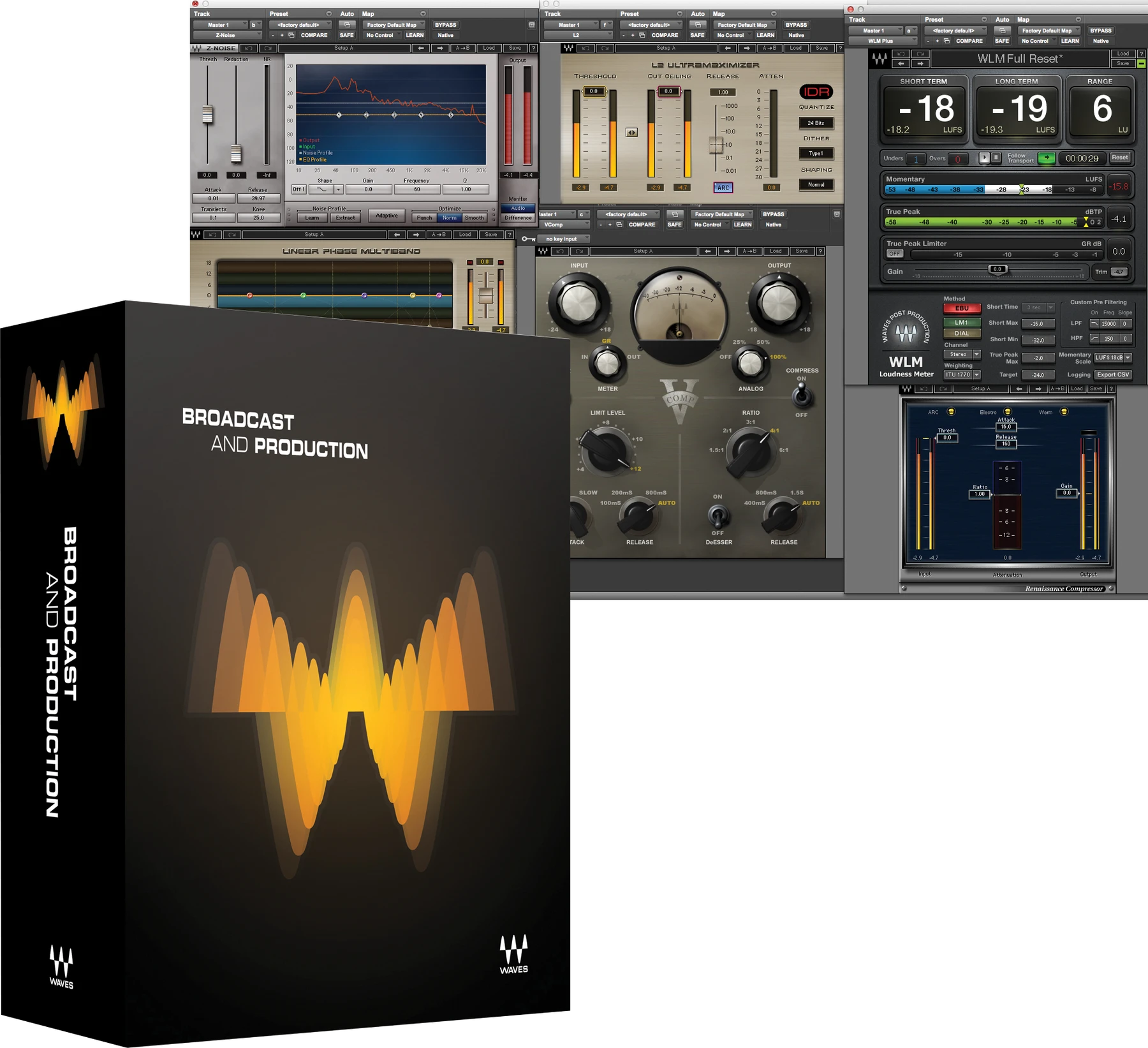Click the IDR logo in L2 Ultramaximizer
Viewport: 1148px width, 1048px height.
click(816, 92)
